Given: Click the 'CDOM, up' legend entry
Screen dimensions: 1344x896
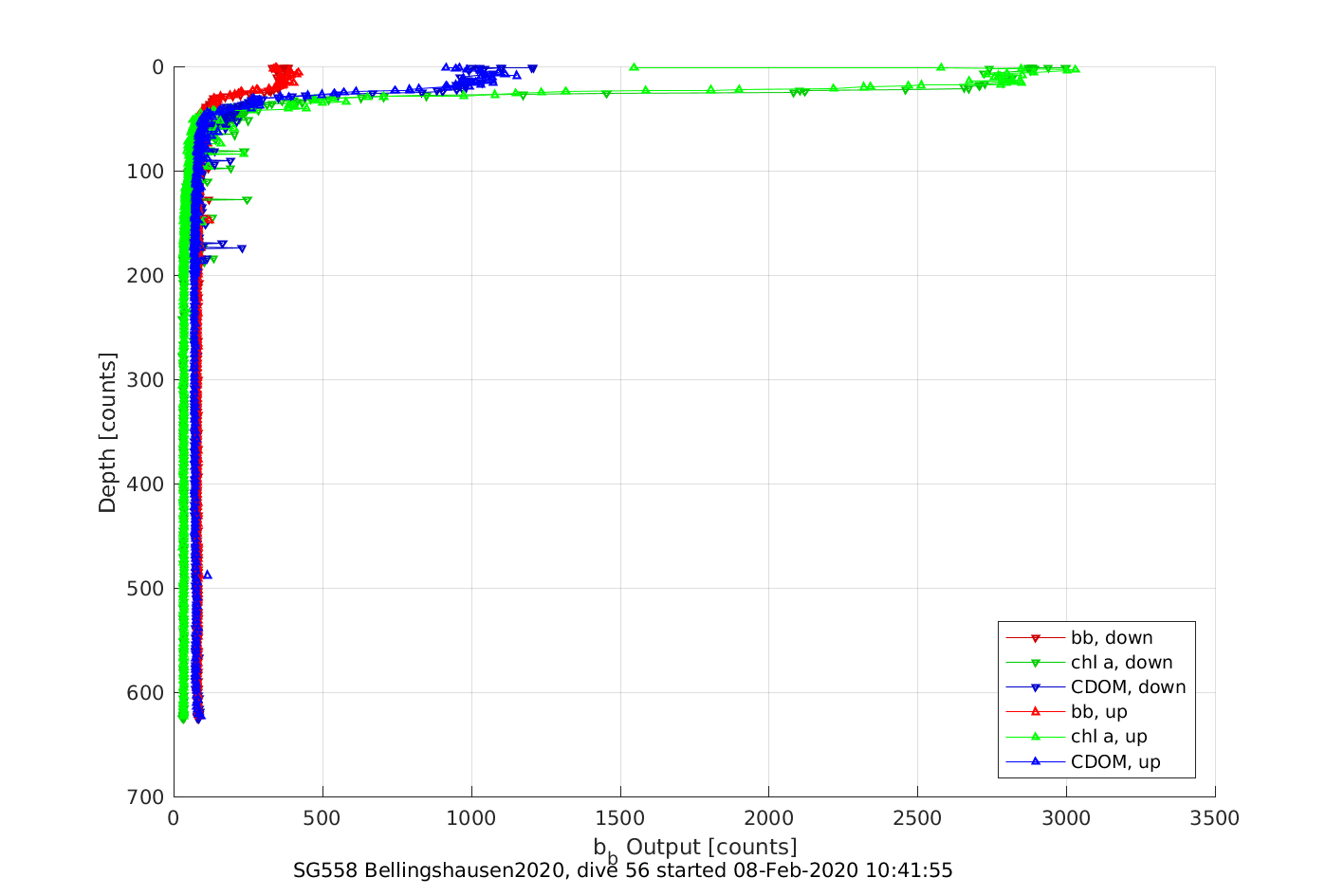Looking at the screenshot, I should click(x=1083, y=761).
